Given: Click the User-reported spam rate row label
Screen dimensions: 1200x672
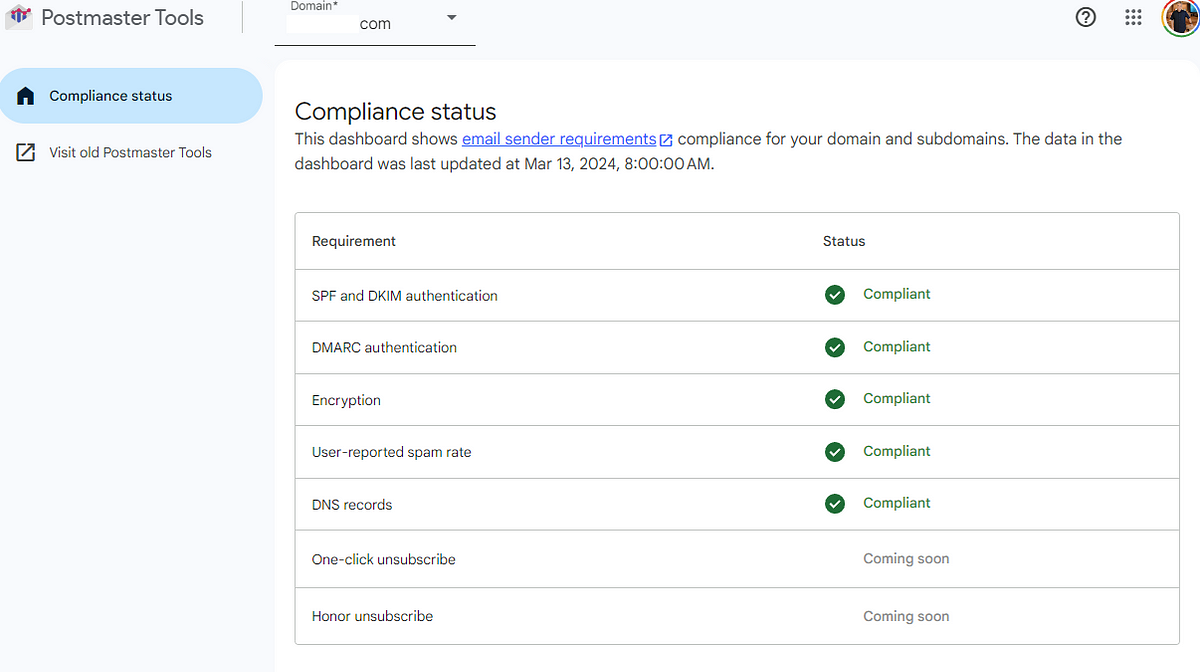Looking at the screenshot, I should pos(392,452).
